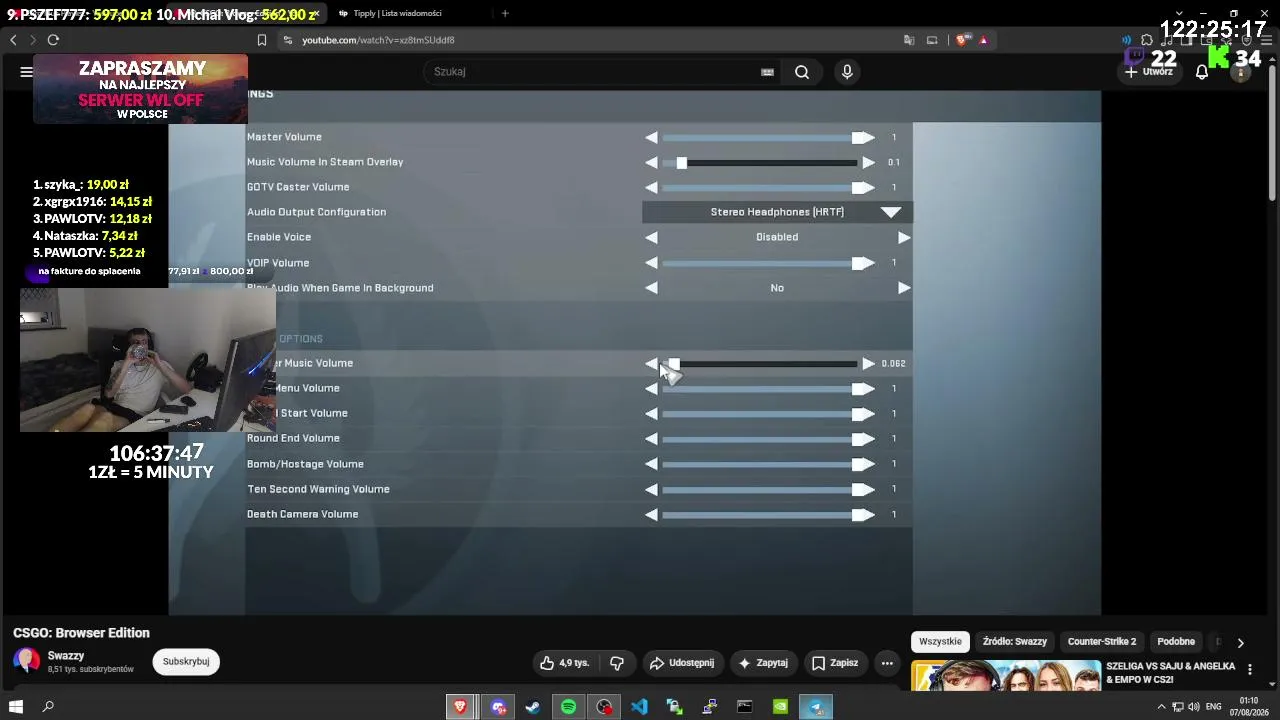Start voice search with the microphone

pyautogui.click(x=847, y=72)
